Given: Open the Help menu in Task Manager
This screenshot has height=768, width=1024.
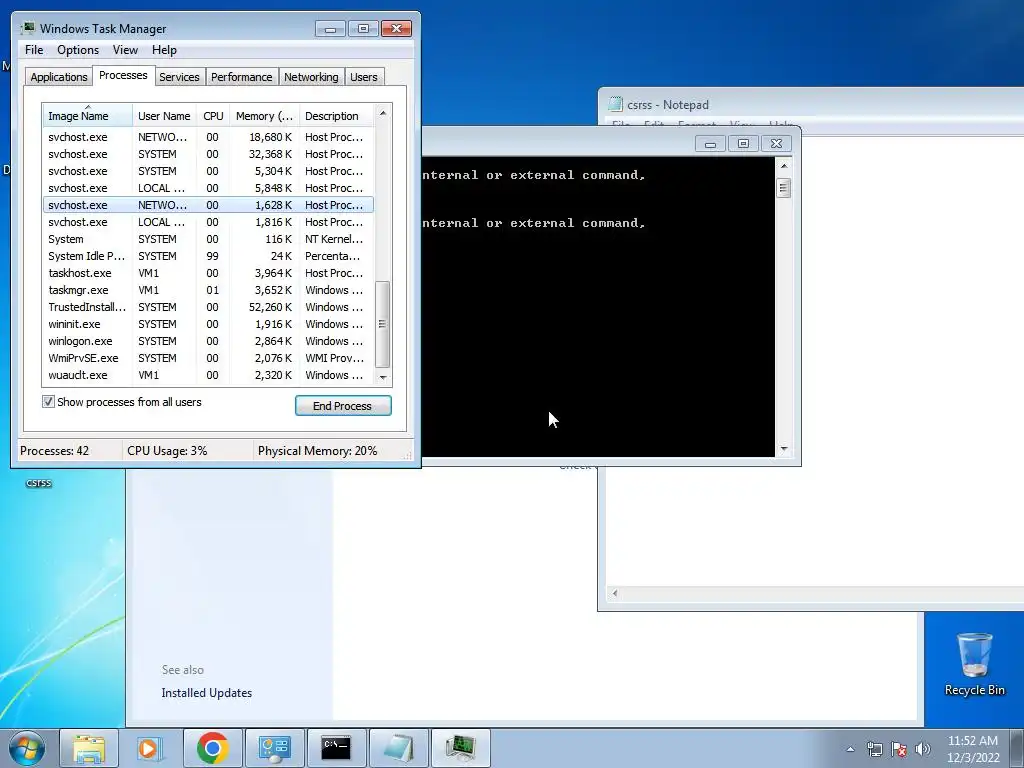Looking at the screenshot, I should tap(164, 50).
